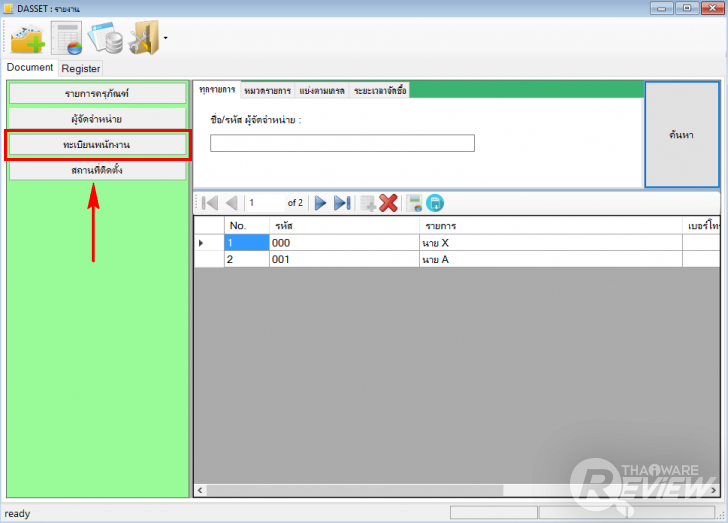The width and height of the screenshot is (728, 523).
Task: Maximize the DASSET window
Action: pos(687,8)
